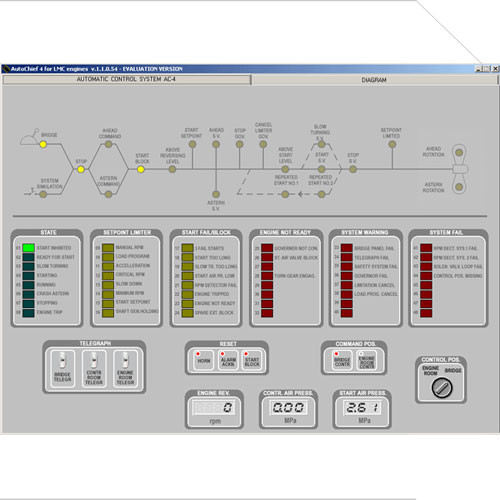Click the Engine Rev rpm display

[x=214, y=408]
